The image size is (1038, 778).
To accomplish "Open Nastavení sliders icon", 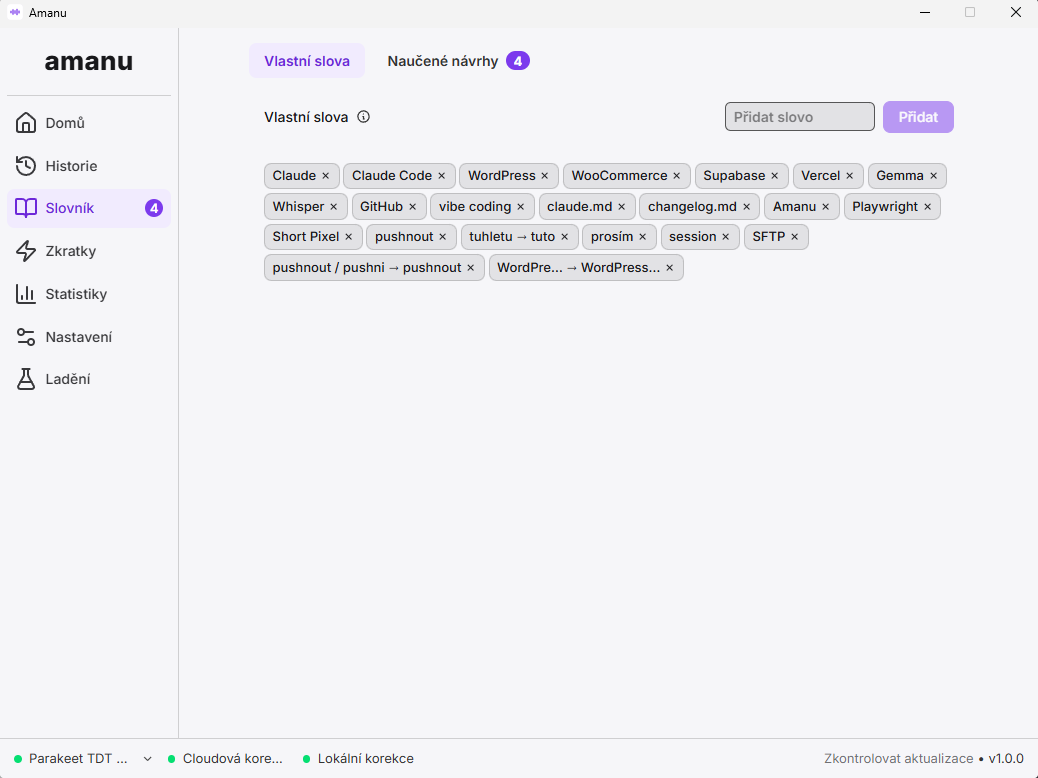I will pyautogui.click(x=26, y=337).
